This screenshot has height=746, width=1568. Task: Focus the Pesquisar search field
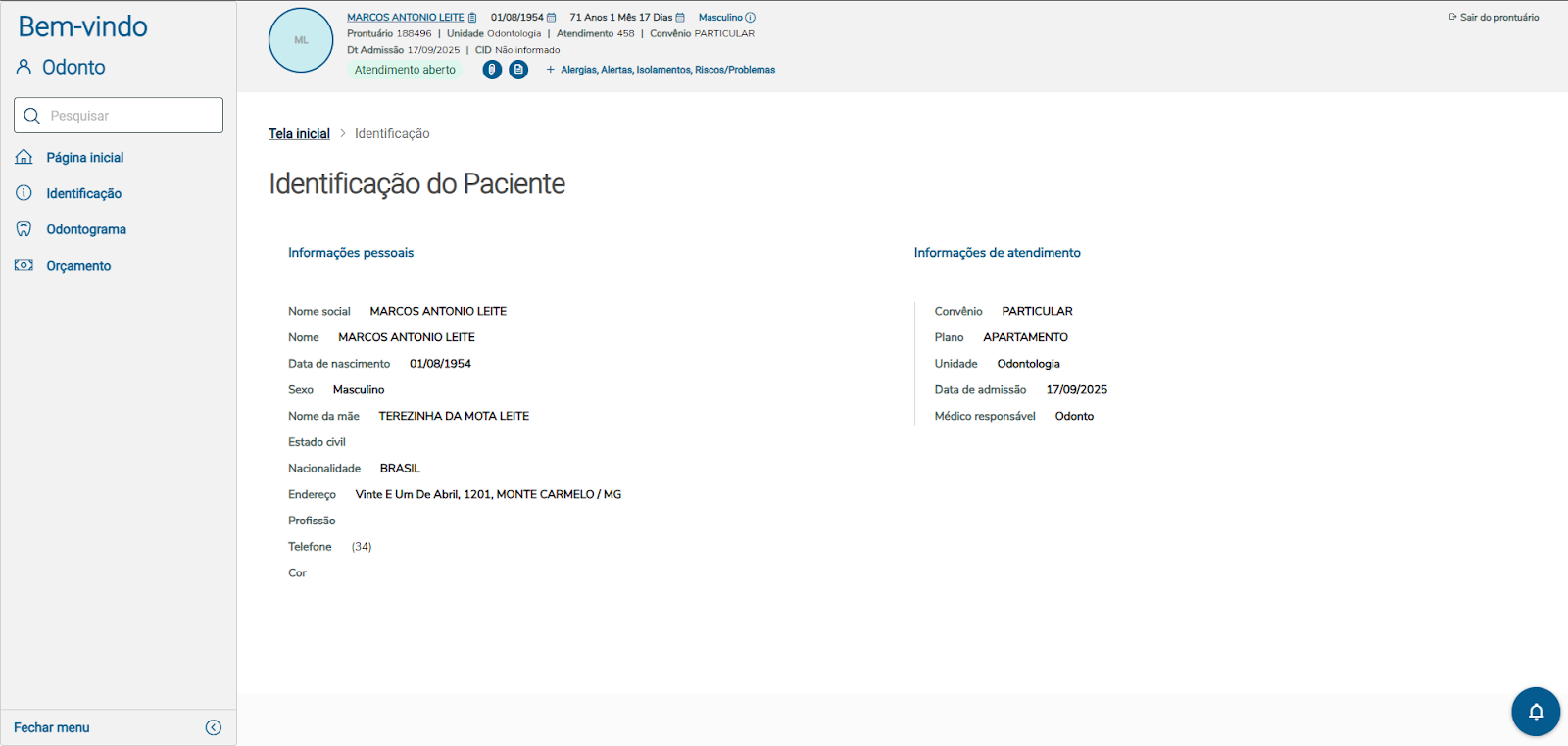coord(119,116)
